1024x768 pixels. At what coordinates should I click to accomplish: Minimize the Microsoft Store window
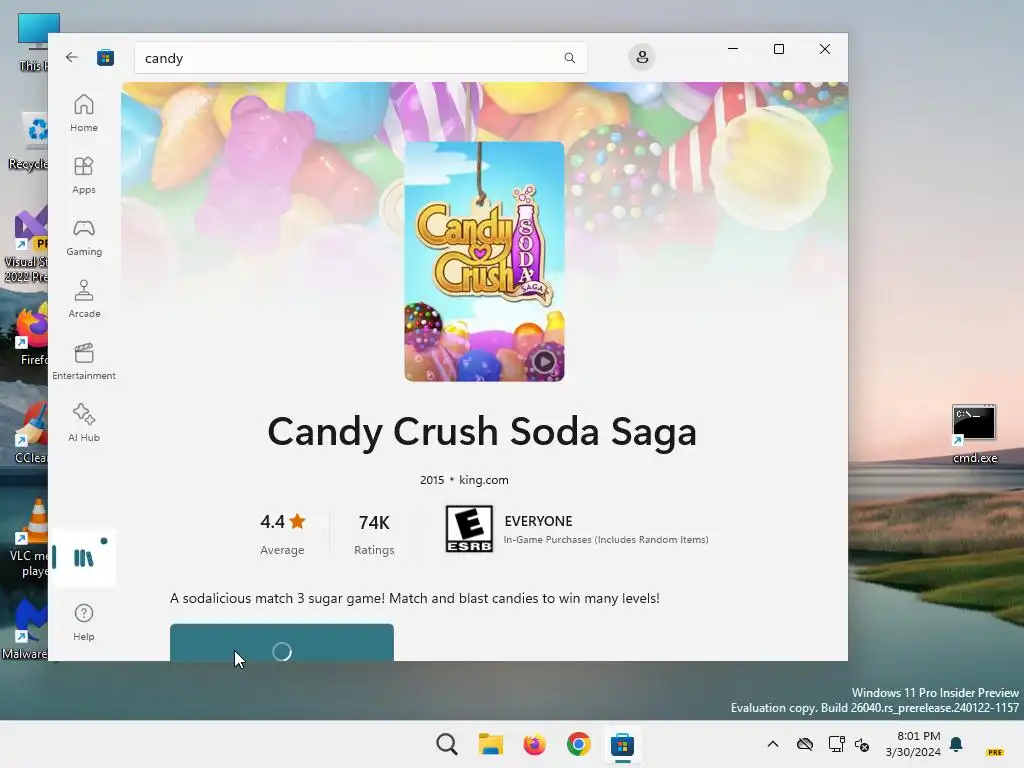733,49
